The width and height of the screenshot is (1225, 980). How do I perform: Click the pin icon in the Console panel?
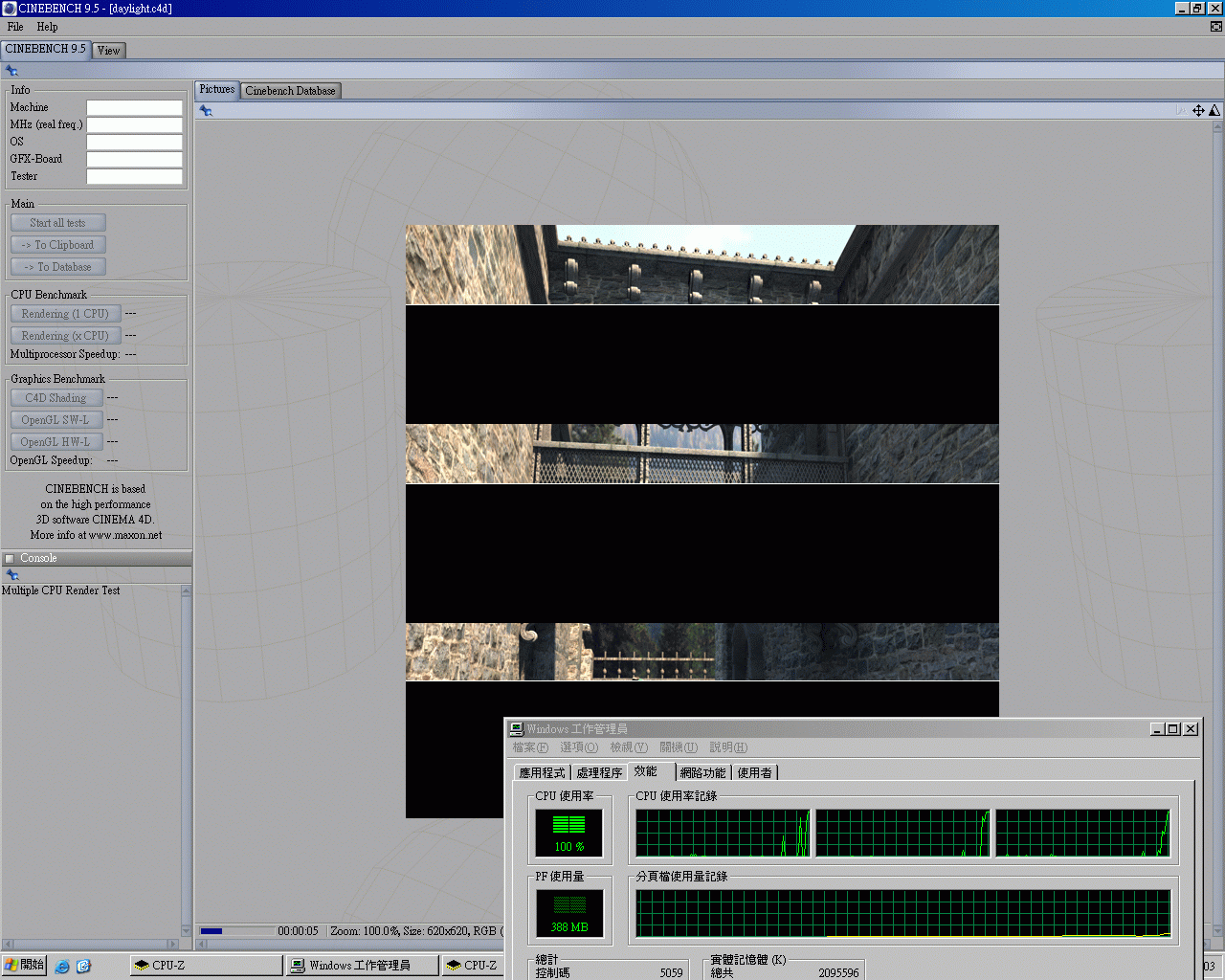coord(12,575)
